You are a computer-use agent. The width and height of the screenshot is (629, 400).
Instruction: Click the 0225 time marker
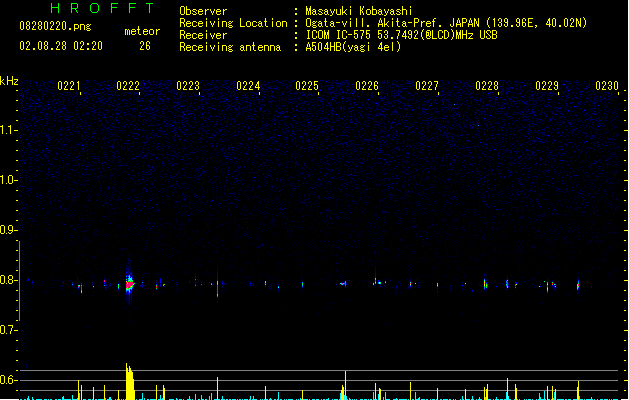coord(307,86)
